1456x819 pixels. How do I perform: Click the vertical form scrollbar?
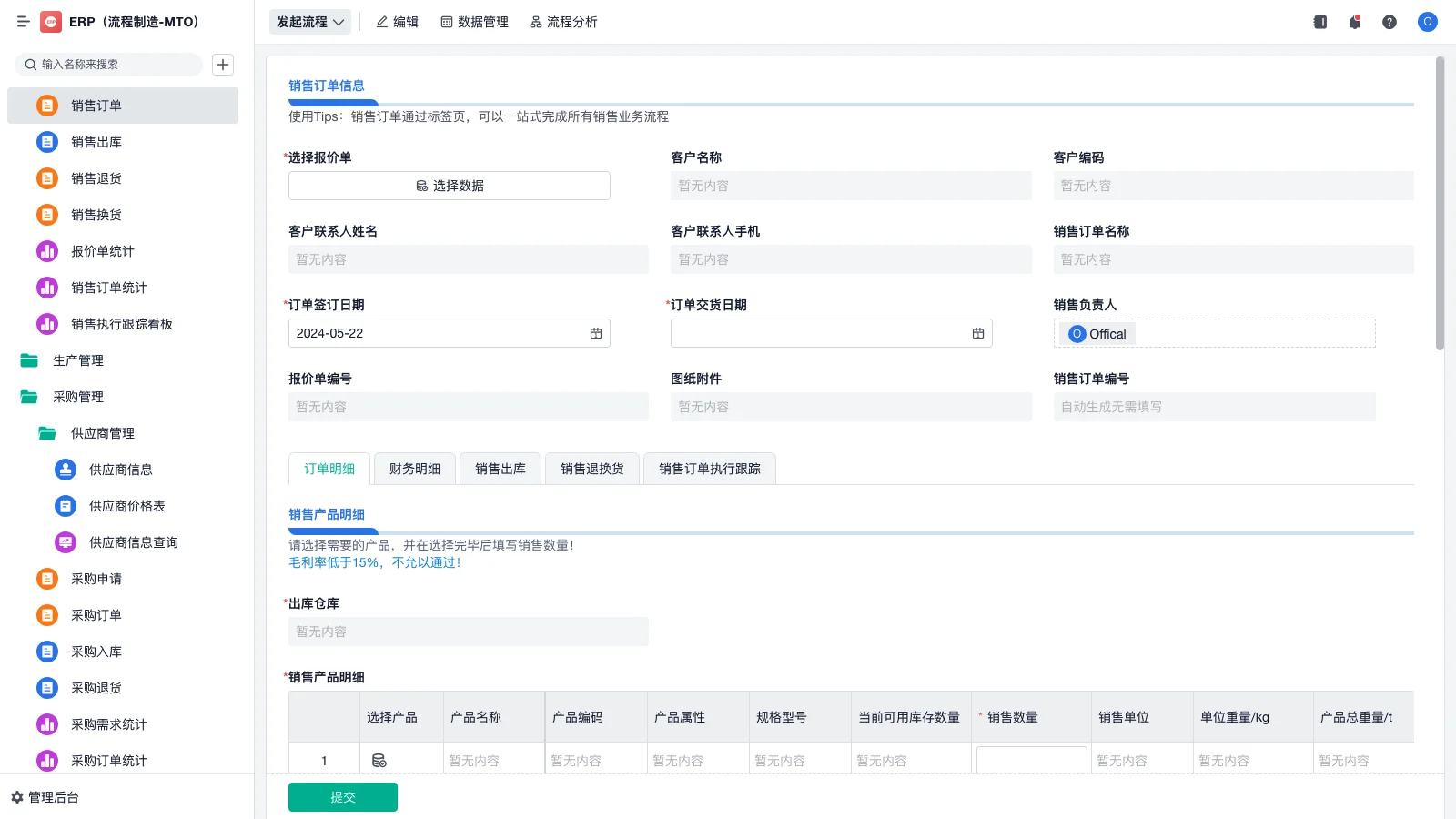(x=1440, y=203)
